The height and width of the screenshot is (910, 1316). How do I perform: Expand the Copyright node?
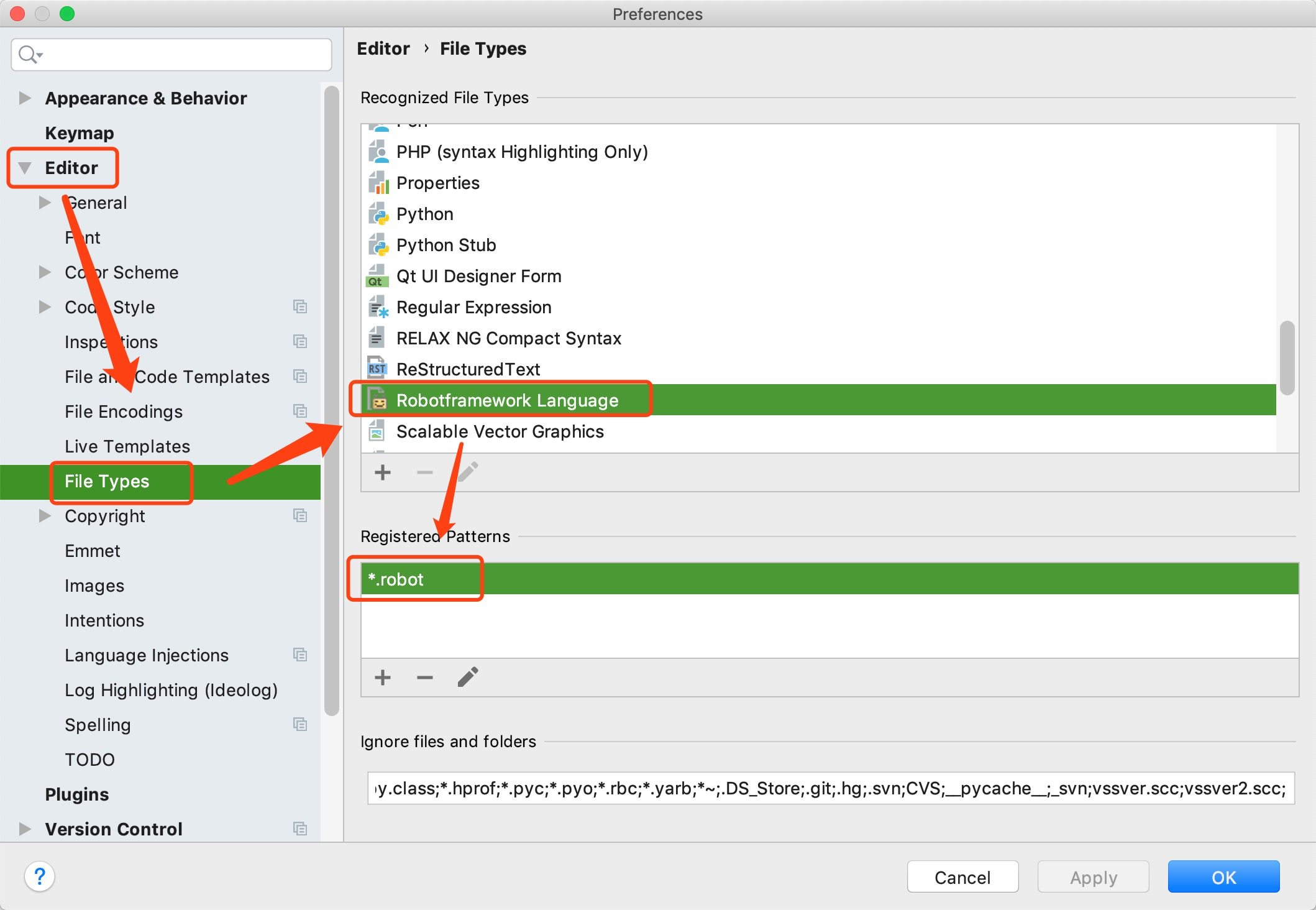point(45,516)
